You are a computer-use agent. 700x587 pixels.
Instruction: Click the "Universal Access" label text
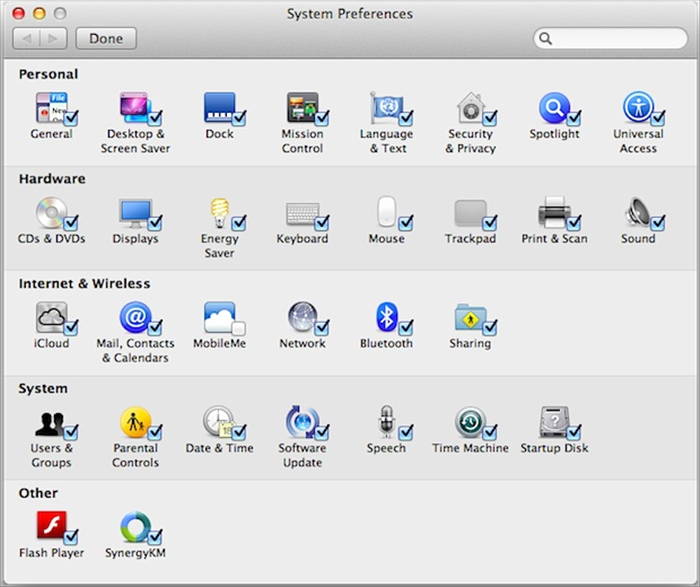point(638,141)
